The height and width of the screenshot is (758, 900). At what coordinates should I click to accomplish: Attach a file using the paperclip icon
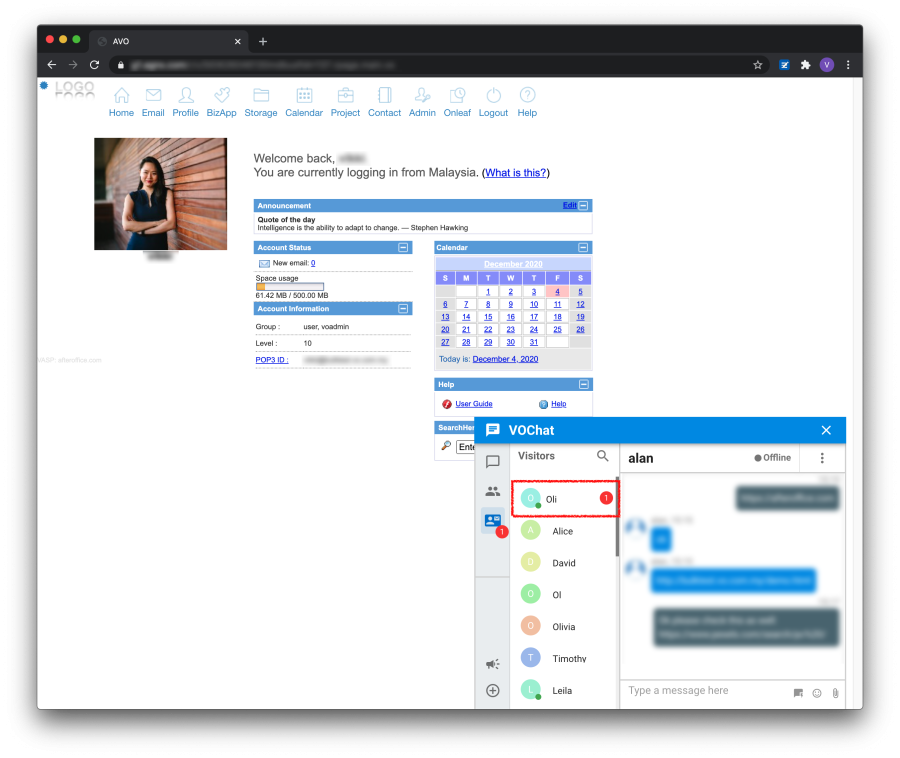click(x=836, y=693)
